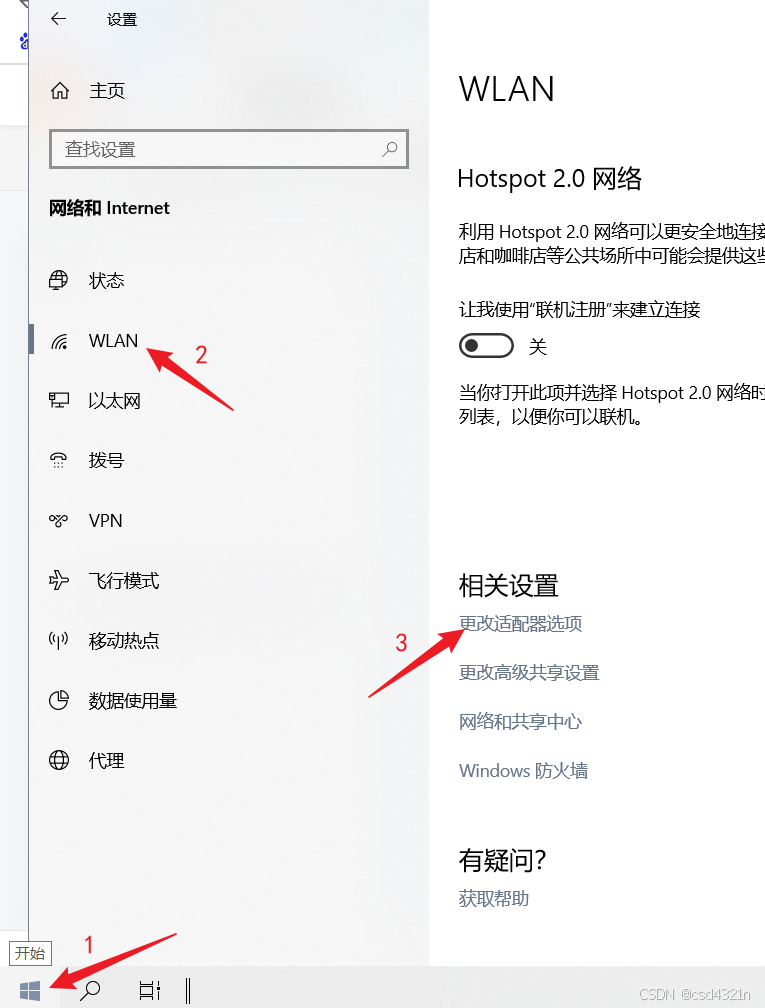
Task: Open 网络和共享中心 link
Action: (x=520, y=721)
